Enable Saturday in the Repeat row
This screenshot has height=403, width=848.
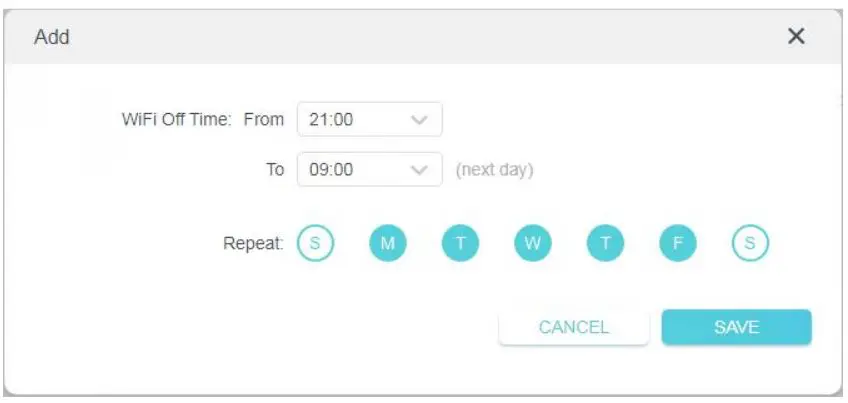tap(750, 243)
